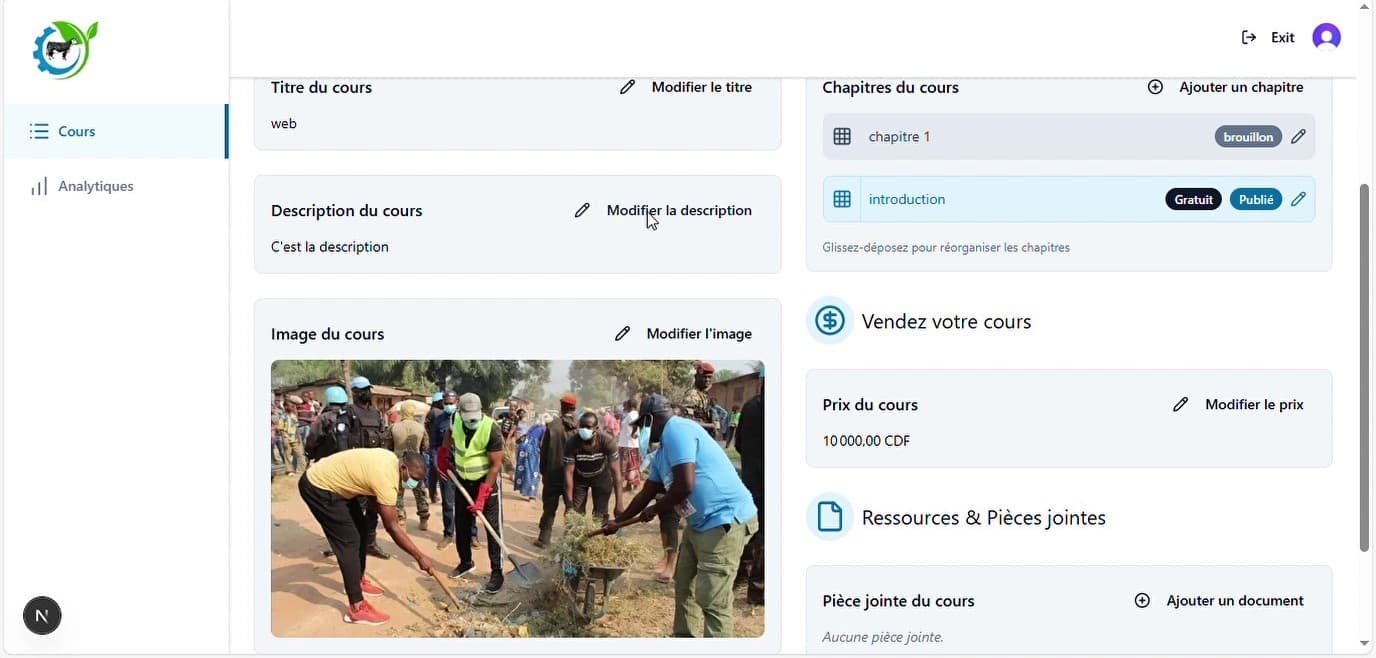This screenshot has height=658, width=1376.
Task: Click Modifier l'image button
Action: click(684, 333)
